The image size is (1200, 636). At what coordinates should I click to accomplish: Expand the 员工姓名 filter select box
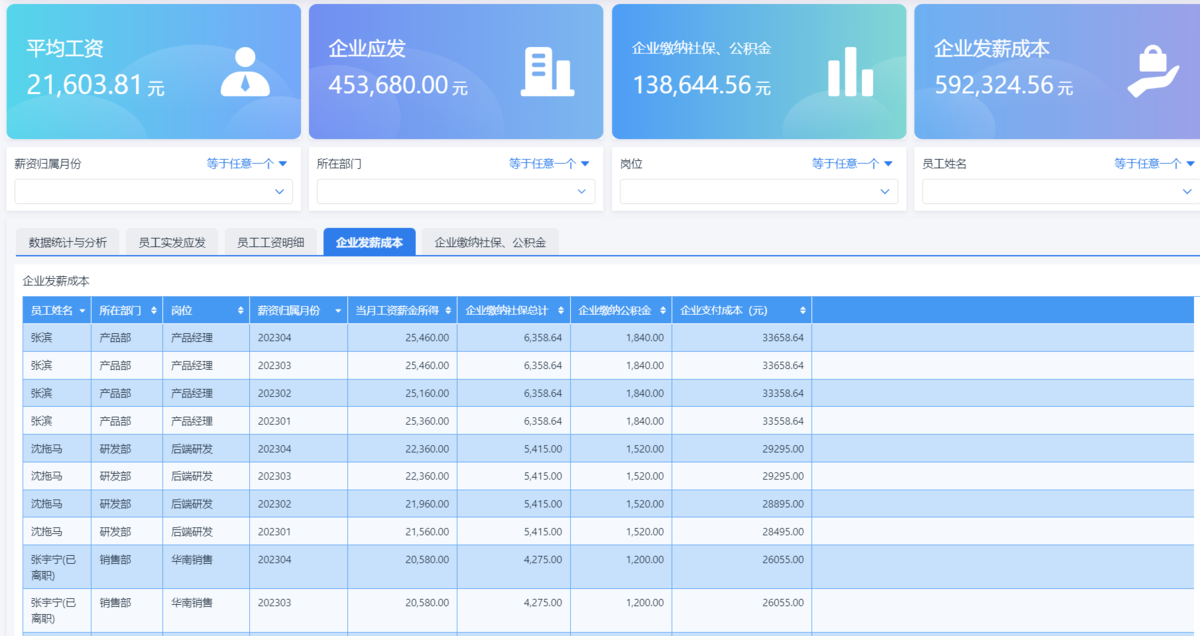(1059, 192)
